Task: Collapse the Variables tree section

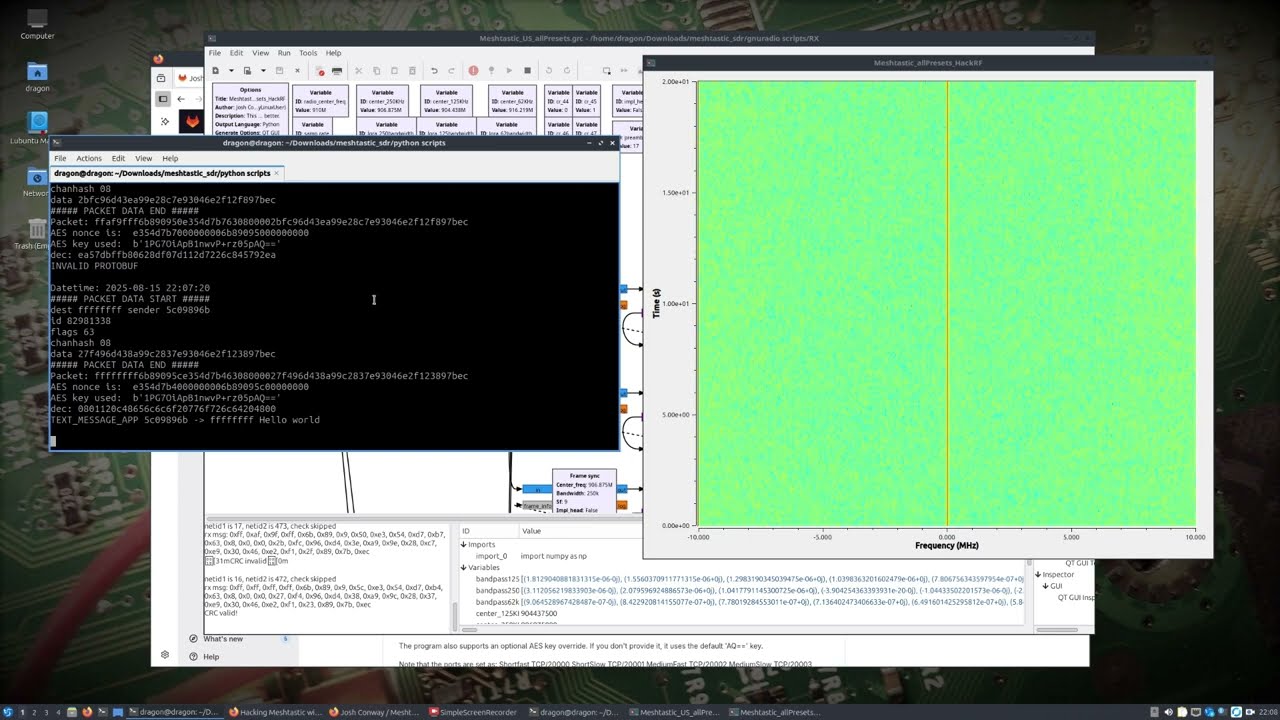Action: coord(464,567)
